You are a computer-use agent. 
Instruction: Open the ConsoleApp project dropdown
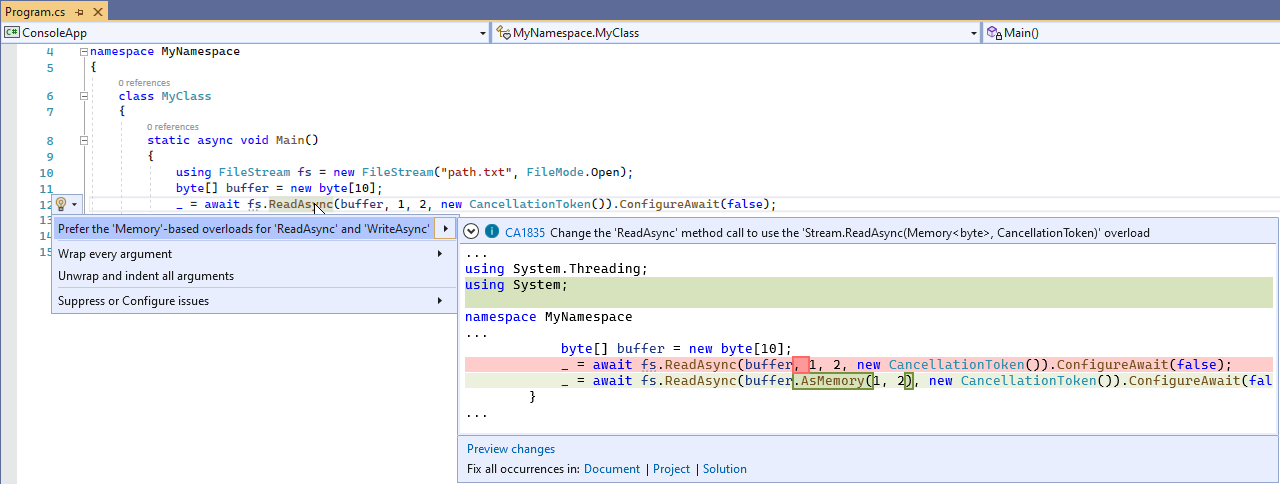[482, 33]
